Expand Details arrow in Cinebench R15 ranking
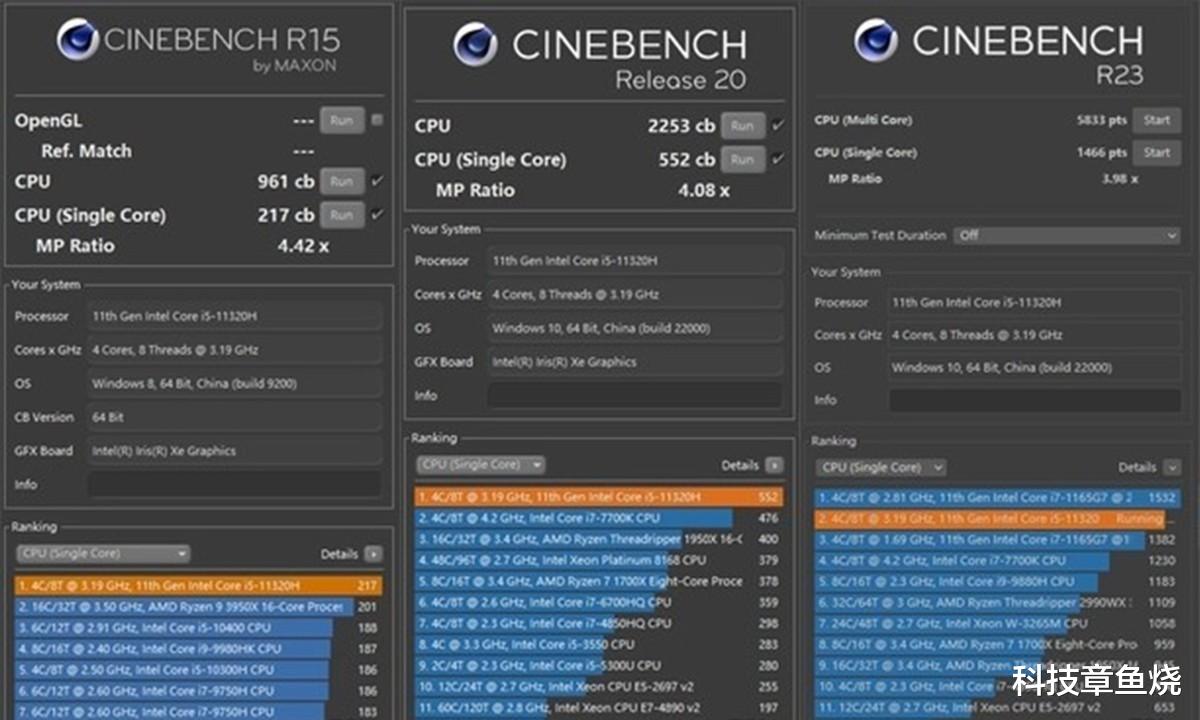The width and height of the screenshot is (1200, 720). (373, 554)
